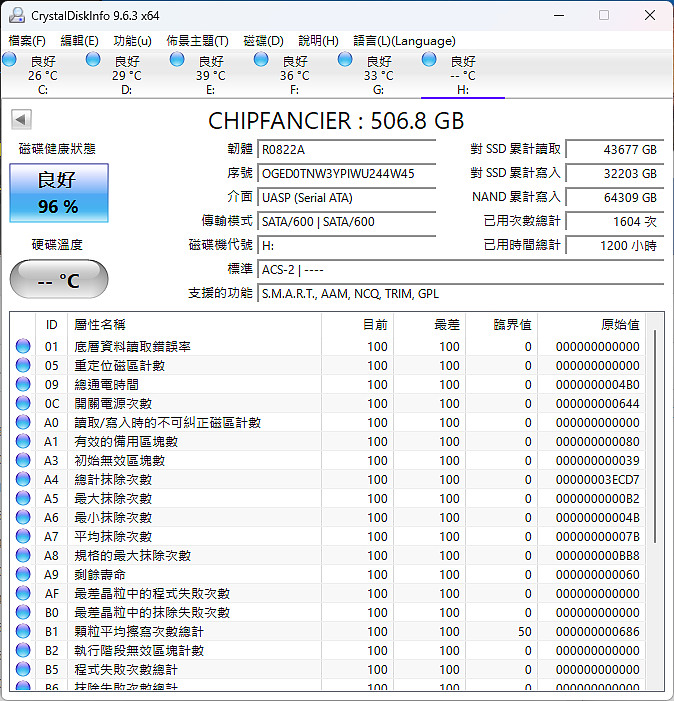Click the 臨界值 column header

click(x=501, y=325)
